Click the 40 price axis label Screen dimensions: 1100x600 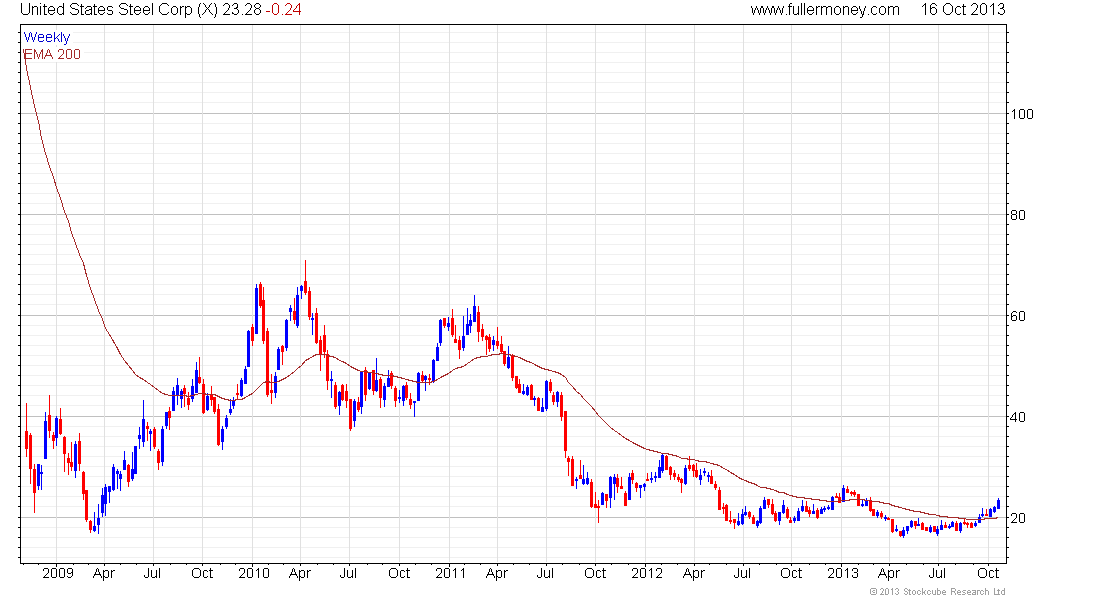tap(1017, 418)
